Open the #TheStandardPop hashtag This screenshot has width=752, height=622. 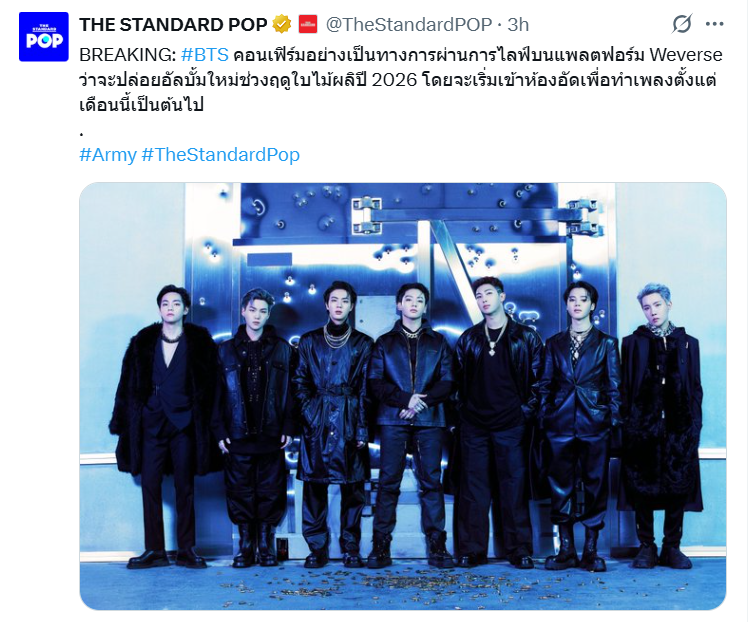click(x=221, y=155)
